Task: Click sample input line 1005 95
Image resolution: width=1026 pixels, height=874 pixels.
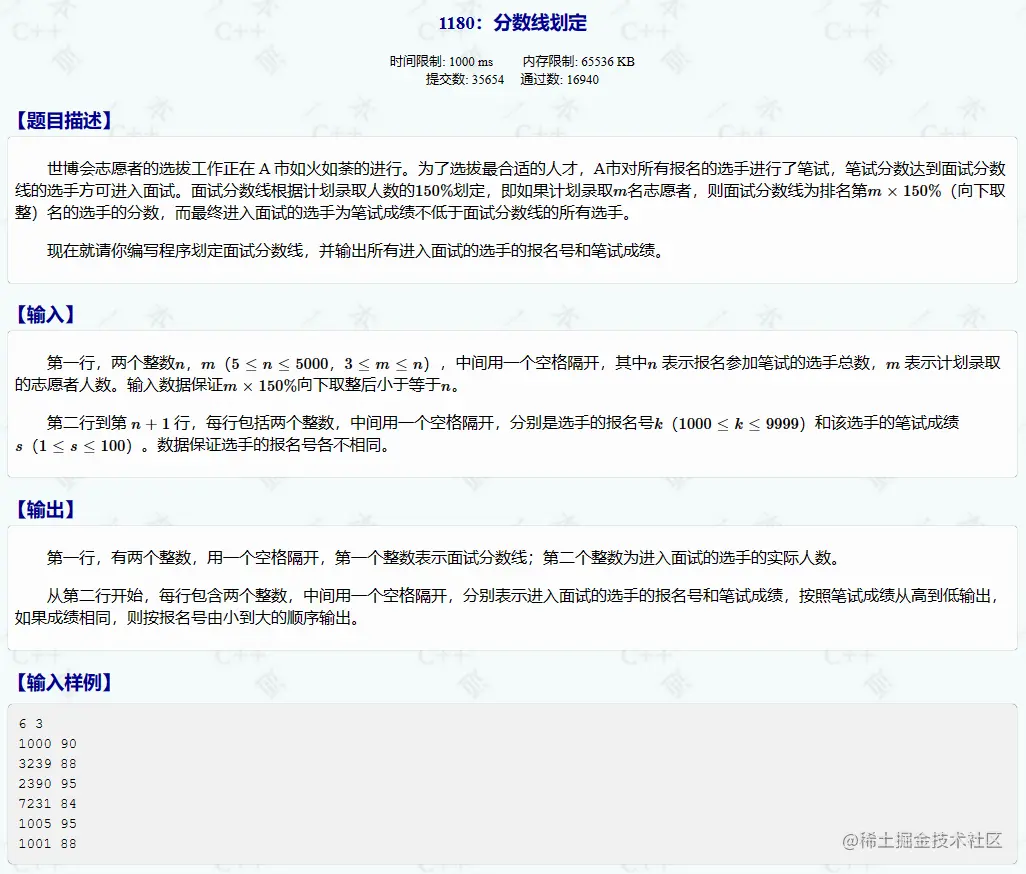Action: pos(48,824)
